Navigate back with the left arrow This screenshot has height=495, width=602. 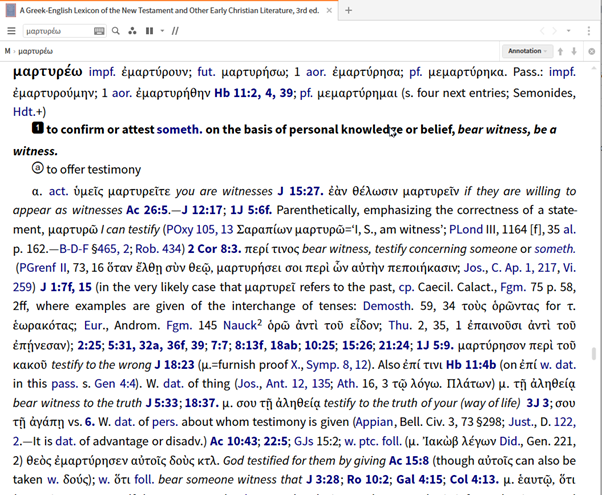tap(542, 31)
